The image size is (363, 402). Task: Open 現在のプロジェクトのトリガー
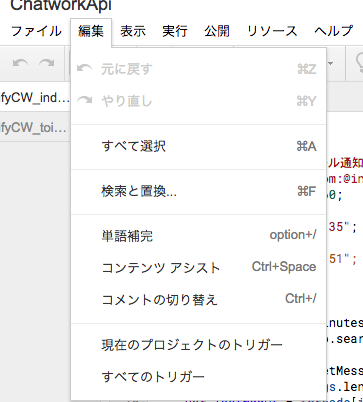tap(198, 345)
